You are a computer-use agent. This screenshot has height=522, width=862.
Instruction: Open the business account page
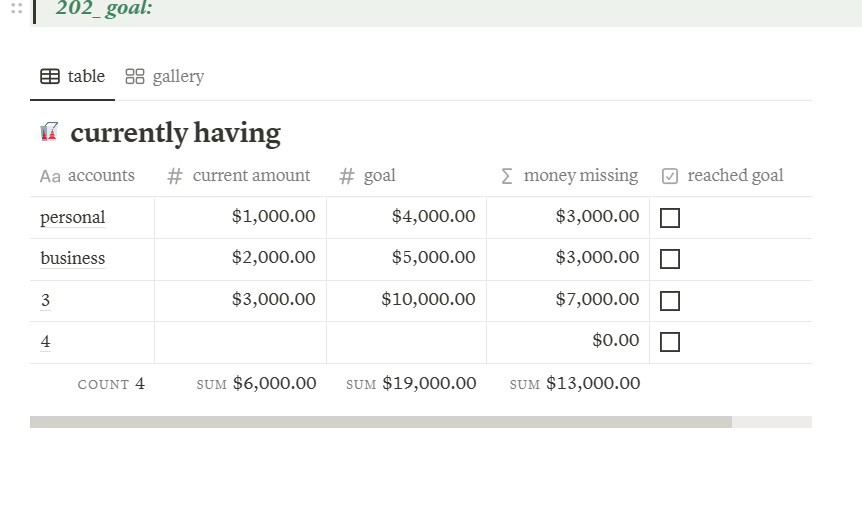[x=72, y=259]
